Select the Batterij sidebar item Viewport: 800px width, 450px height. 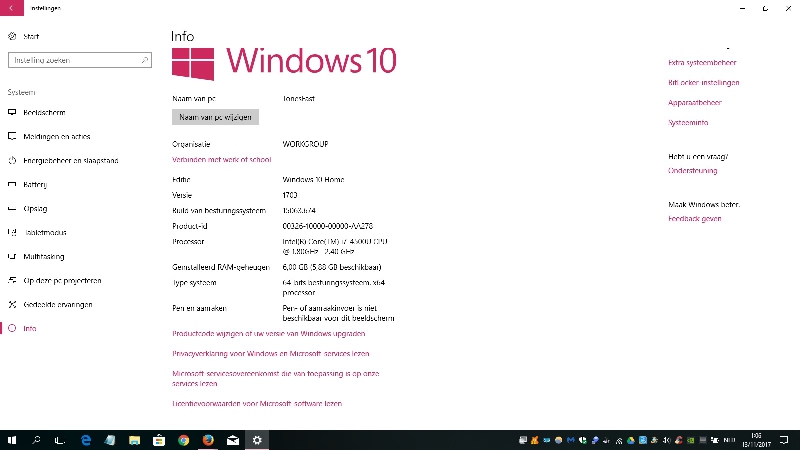coord(35,184)
